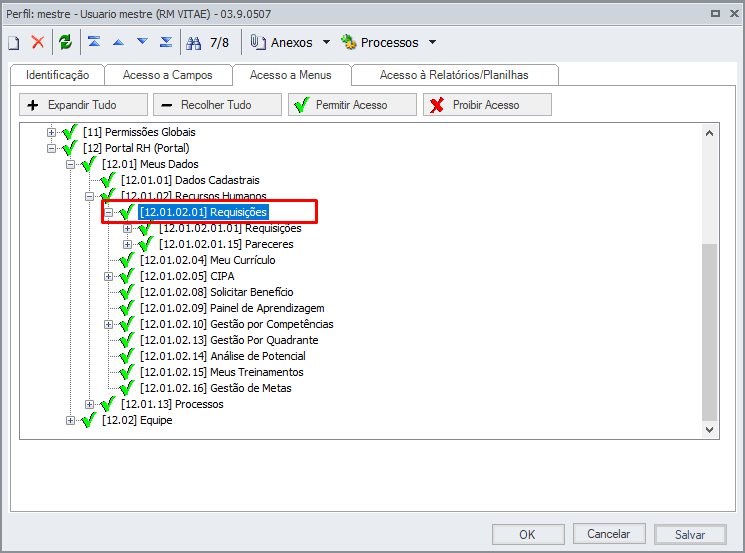Image resolution: width=745 pixels, height=553 pixels.
Task: Expand the [12.01.02.05] CIPA node
Action: (108, 276)
